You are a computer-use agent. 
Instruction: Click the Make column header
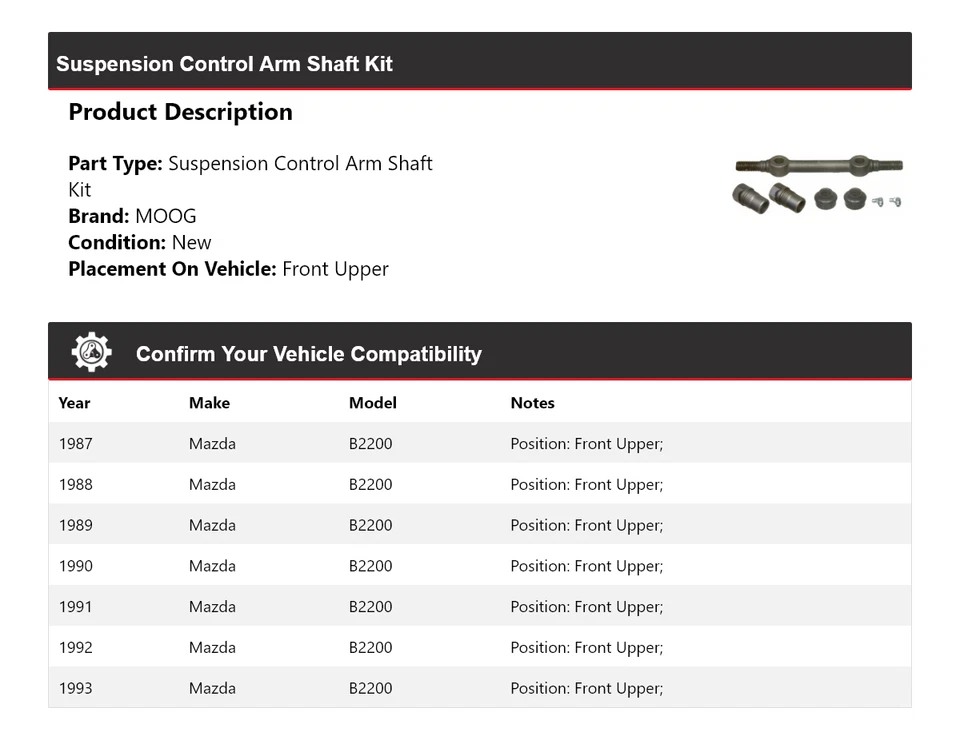click(x=209, y=403)
